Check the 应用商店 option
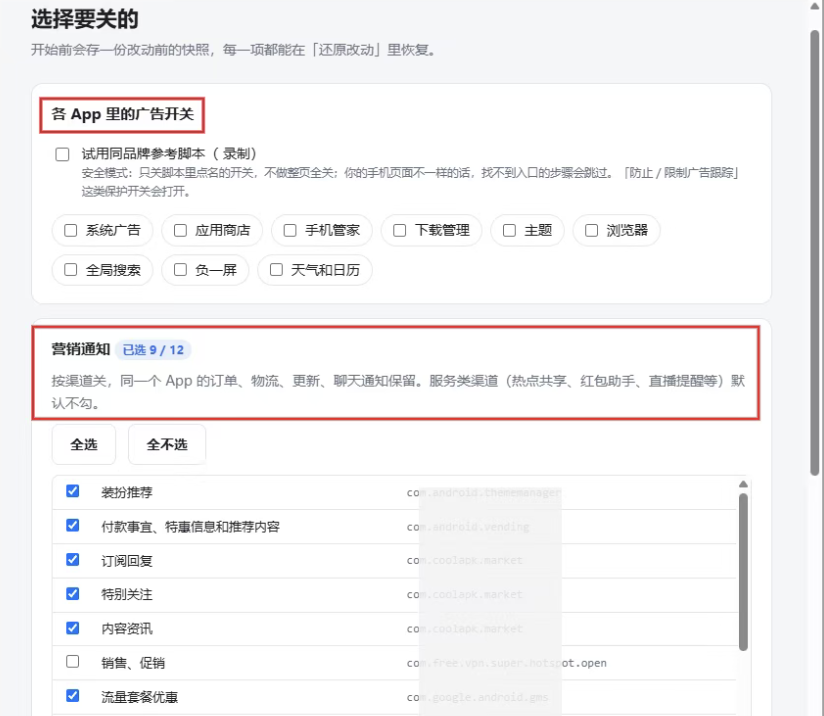This screenshot has width=824, height=716. click(180, 230)
